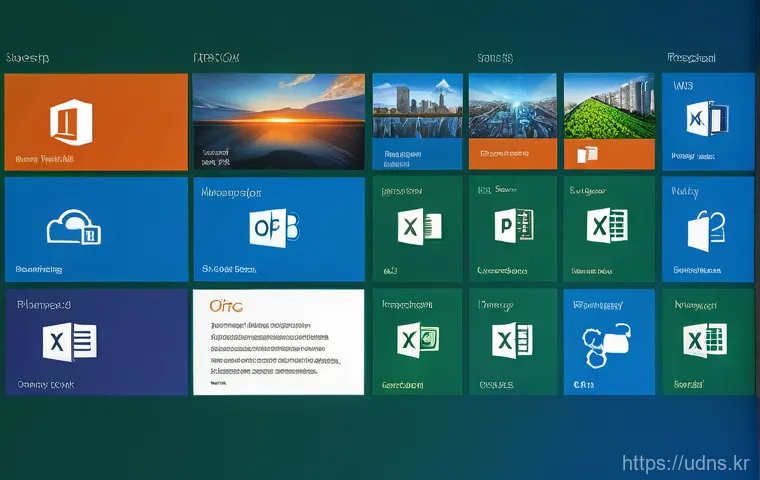Select the group header above the sunset photo tile
This screenshot has height=480, width=760.
pos(216,58)
